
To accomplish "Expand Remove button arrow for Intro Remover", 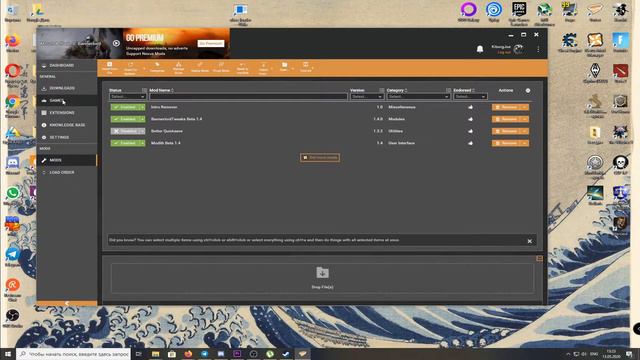I will 525,107.
